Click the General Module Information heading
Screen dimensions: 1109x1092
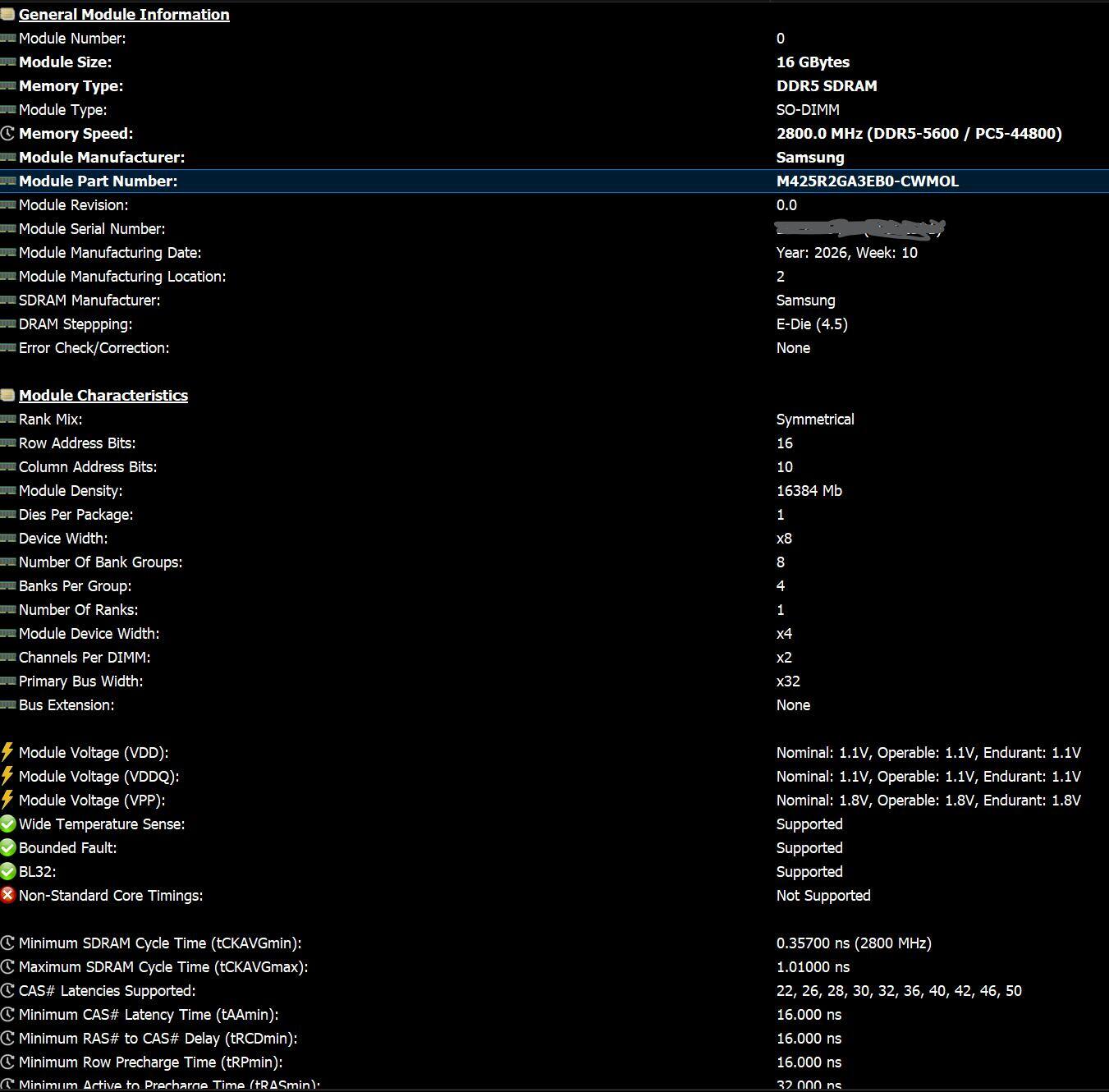[124, 14]
